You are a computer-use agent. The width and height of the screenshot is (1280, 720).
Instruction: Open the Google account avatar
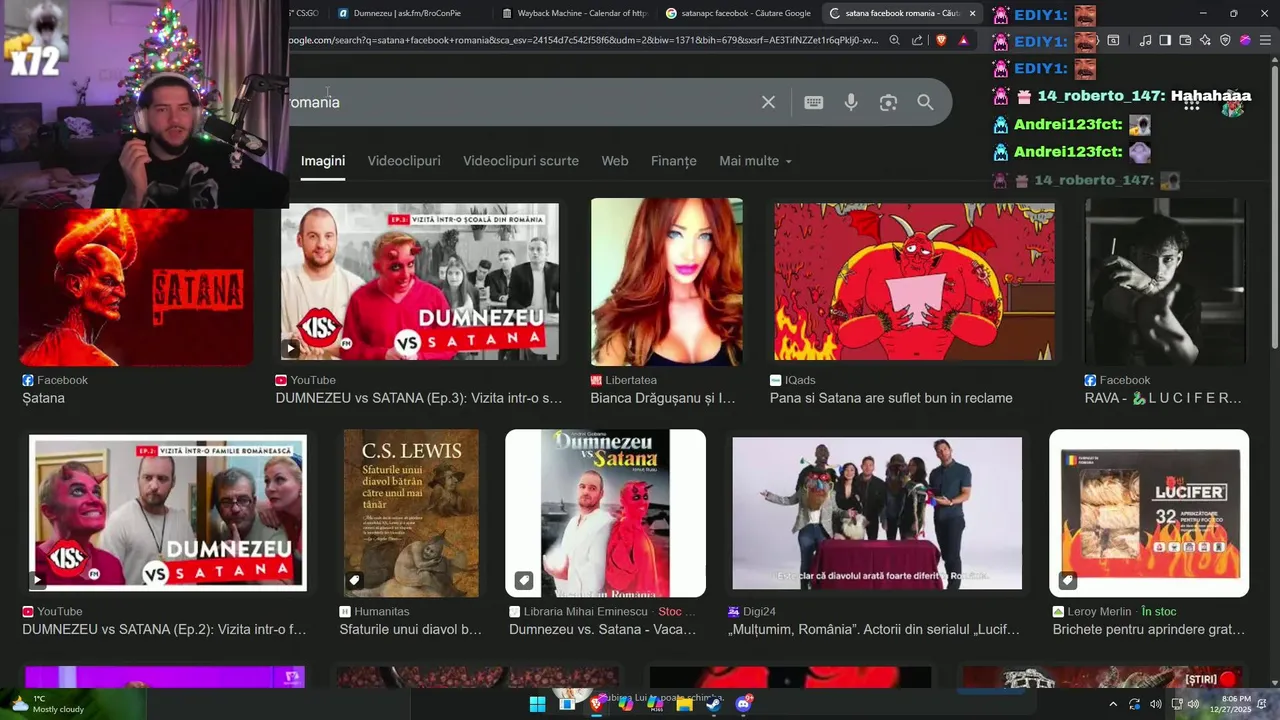[1234, 103]
